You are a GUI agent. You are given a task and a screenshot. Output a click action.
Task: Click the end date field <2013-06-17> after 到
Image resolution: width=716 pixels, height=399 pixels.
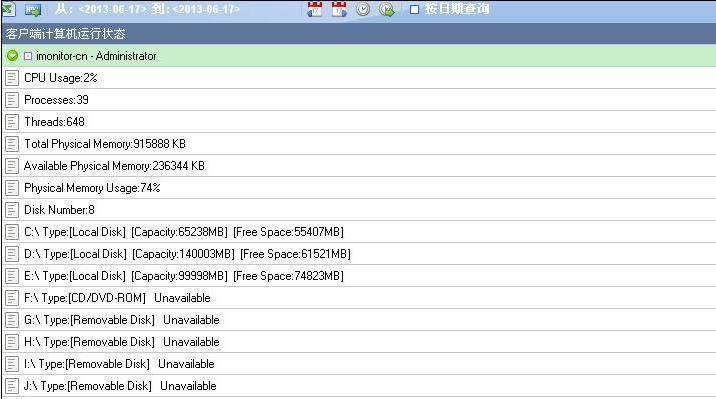coord(206,9)
